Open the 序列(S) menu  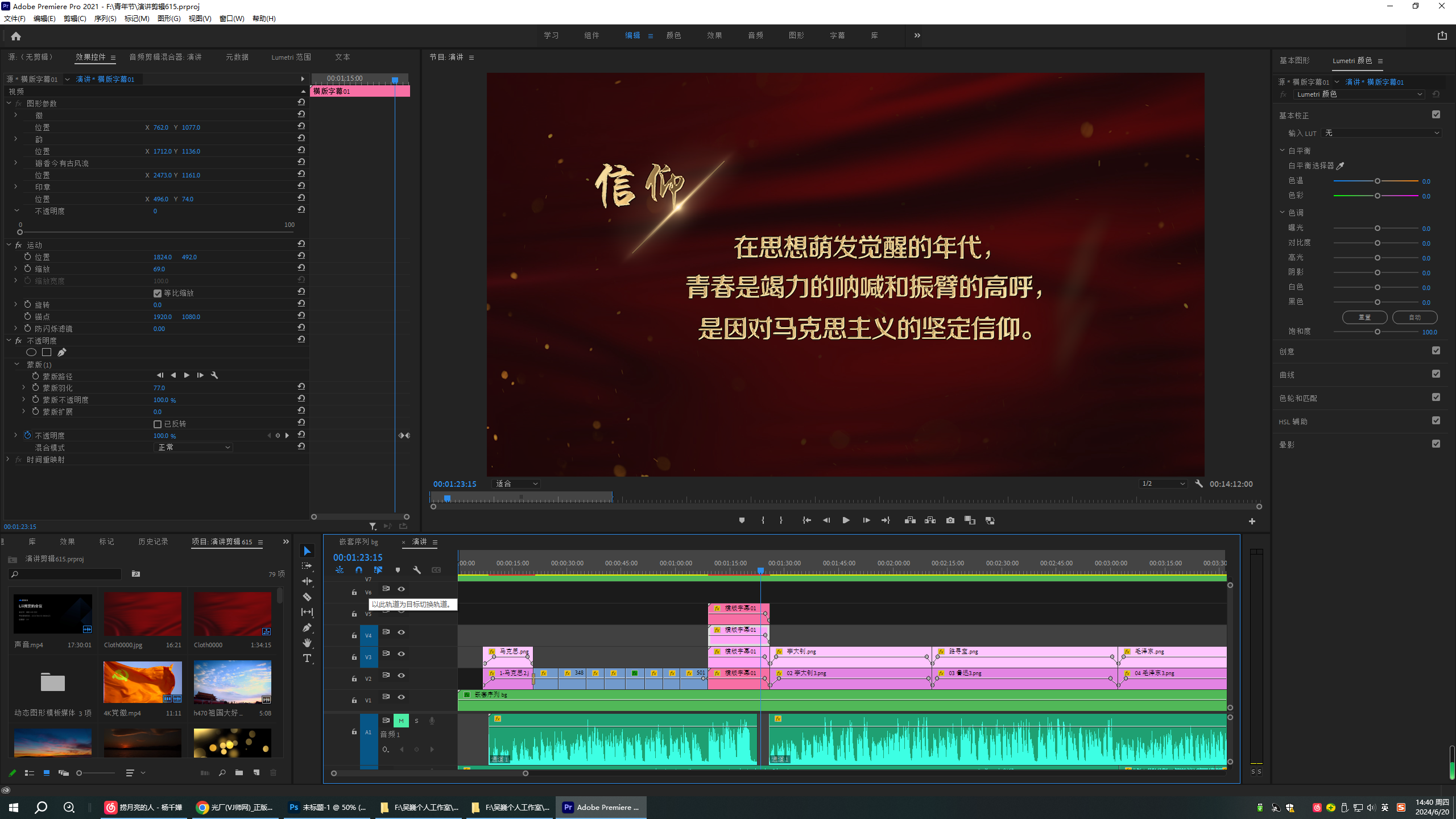105,19
